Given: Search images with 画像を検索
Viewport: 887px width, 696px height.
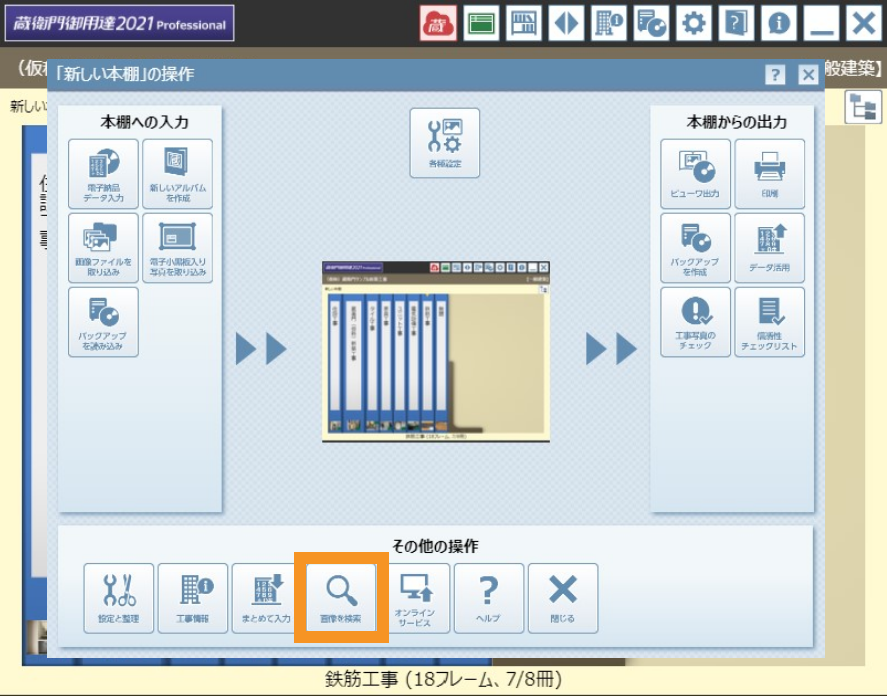Looking at the screenshot, I should click(341, 598).
